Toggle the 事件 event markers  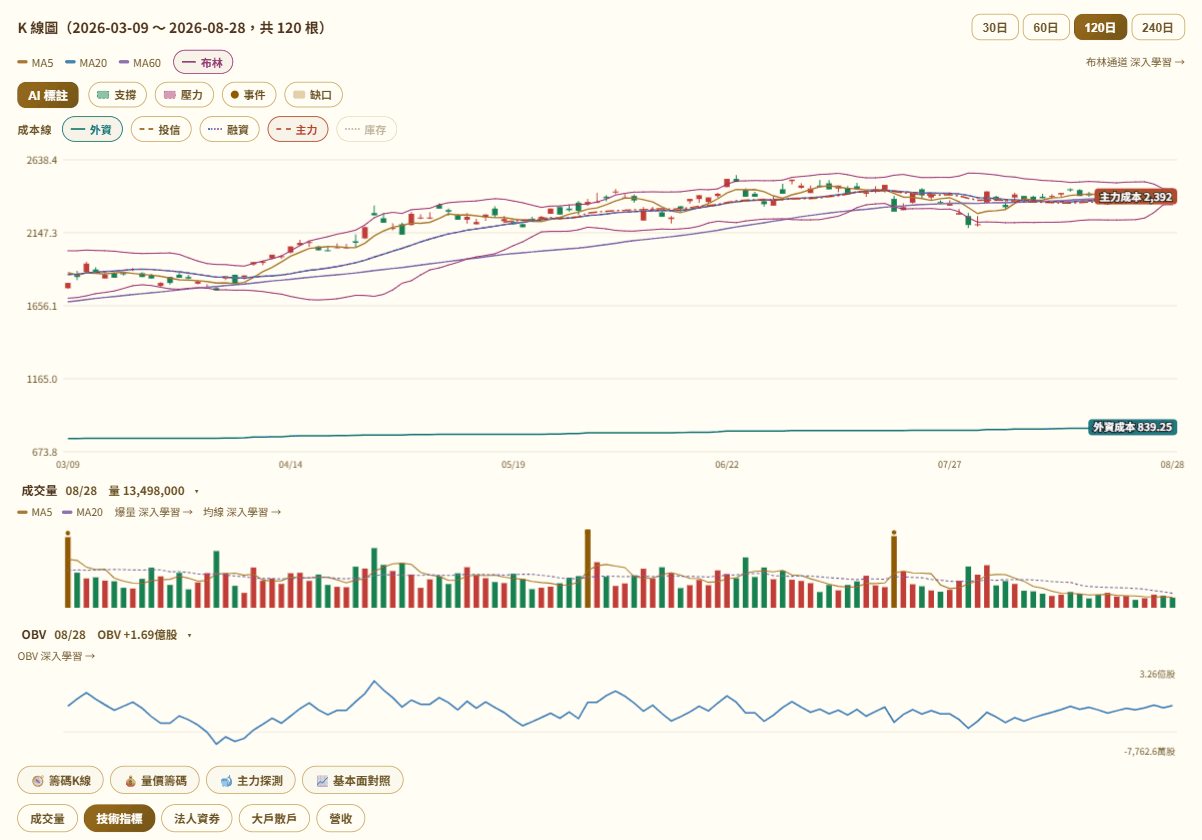(x=249, y=95)
